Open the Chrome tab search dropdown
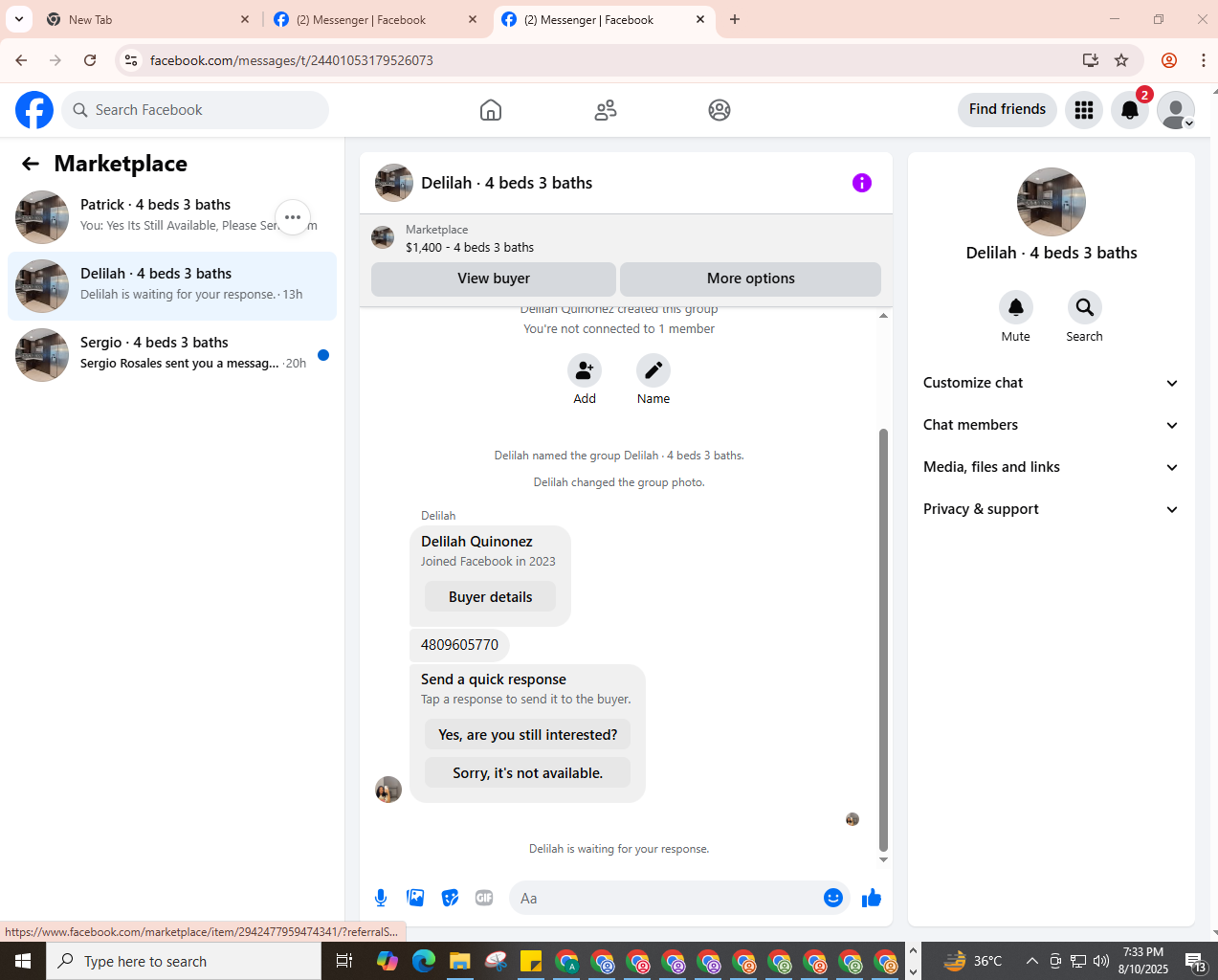Screen dimensions: 1218x980 tap(19, 19)
